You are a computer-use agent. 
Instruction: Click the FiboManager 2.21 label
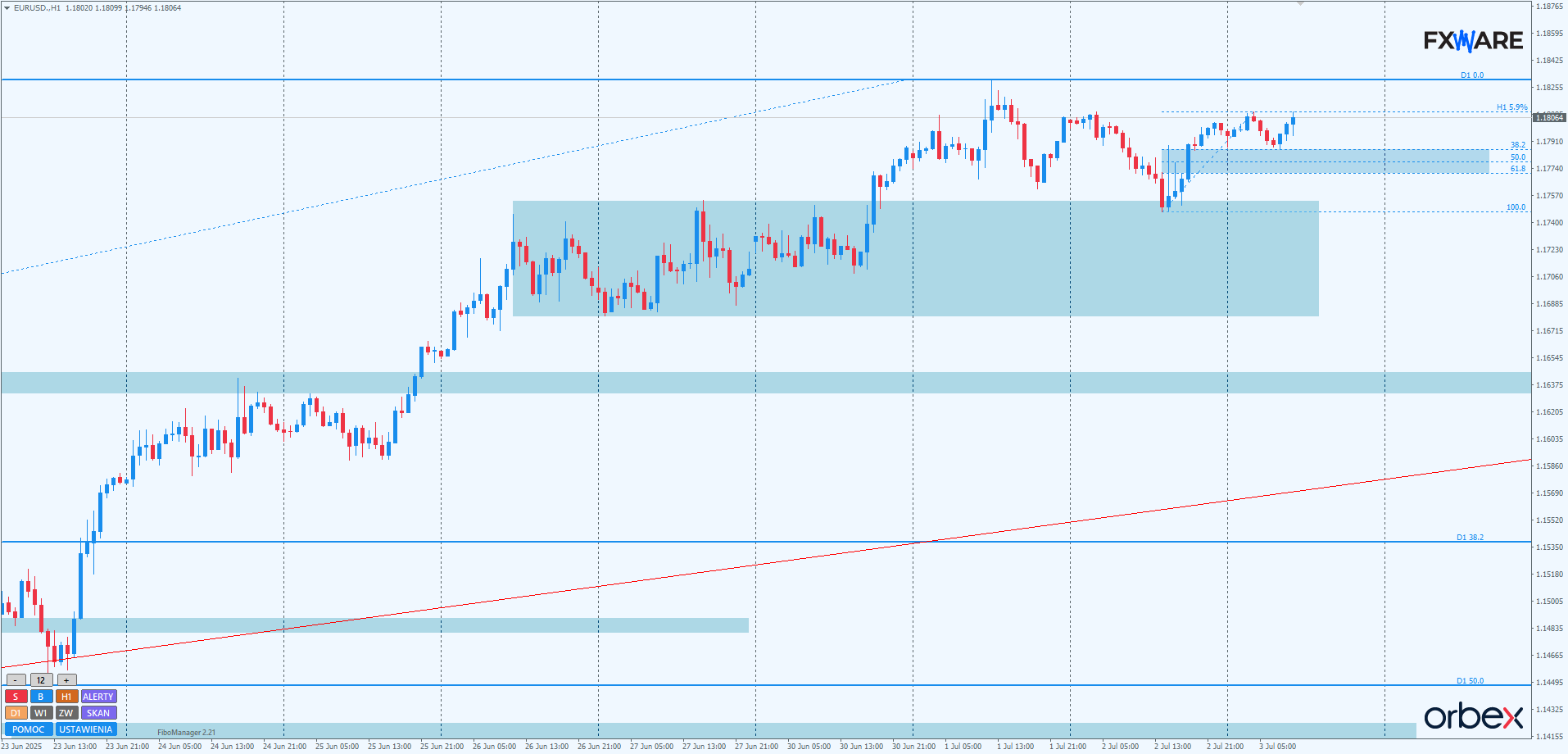(x=186, y=733)
